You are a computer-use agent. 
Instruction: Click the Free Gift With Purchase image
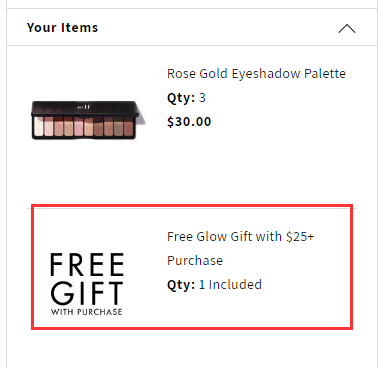87,284
